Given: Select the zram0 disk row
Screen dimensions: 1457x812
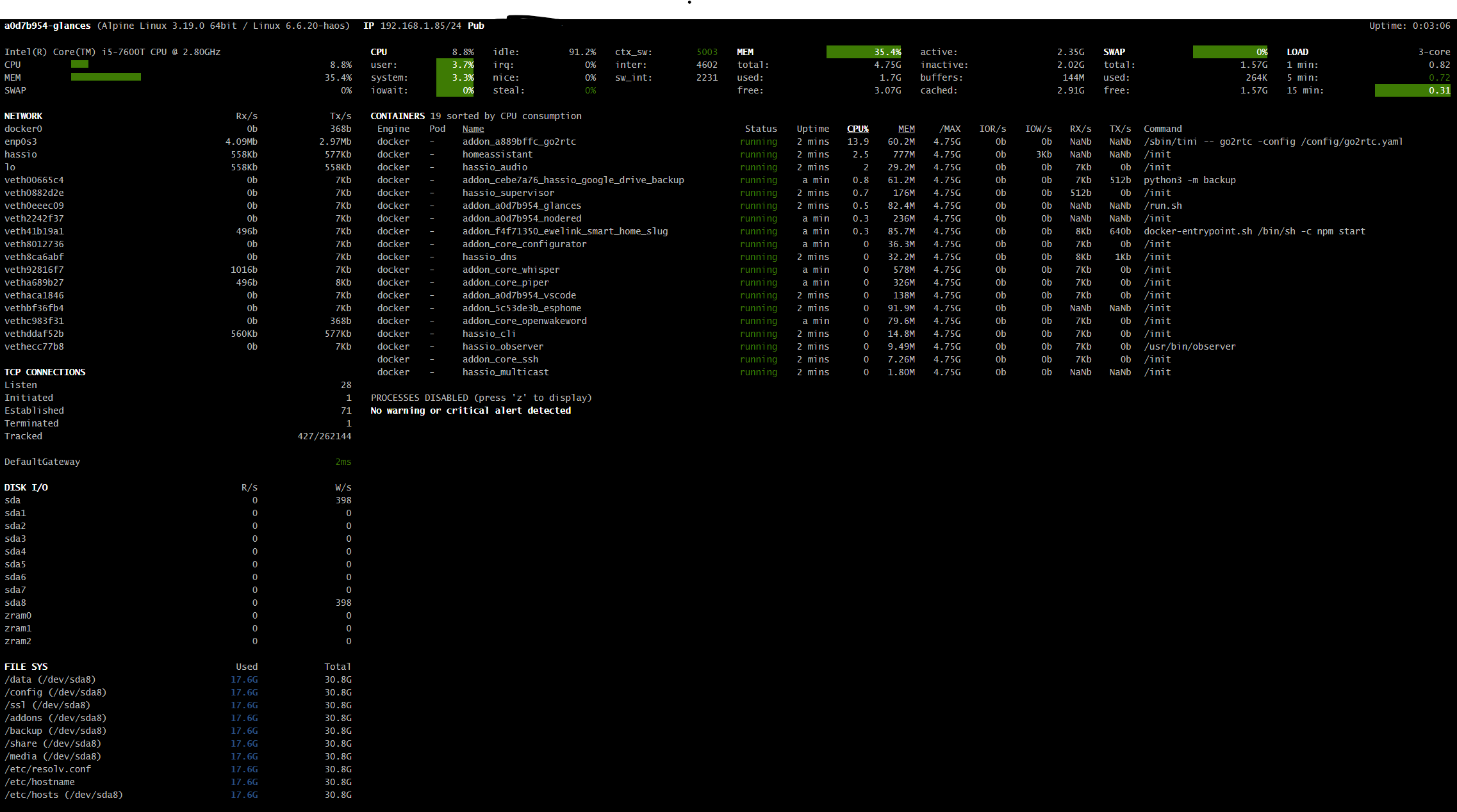Looking at the screenshot, I should point(177,615).
